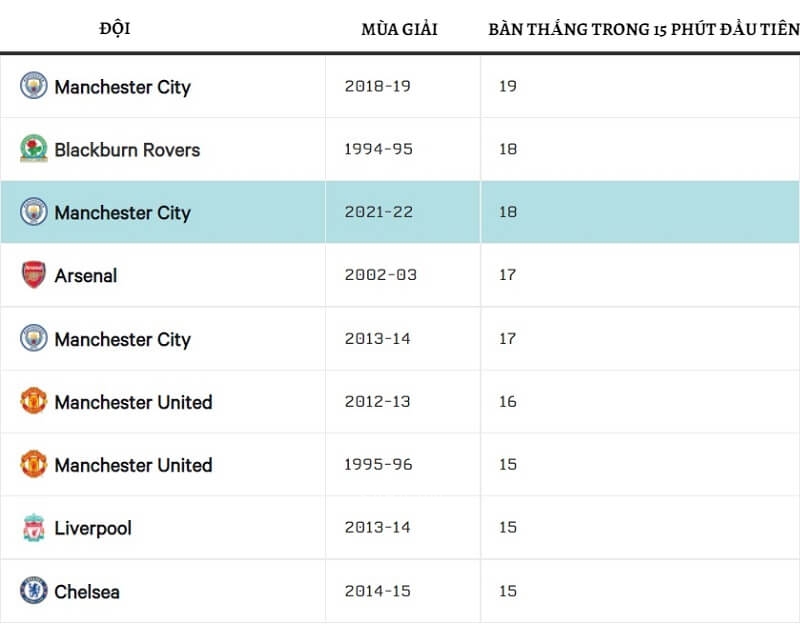800x624 pixels.
Task: Click the Manchester United crest in the 1995-96 row
Action: [34, 464]
